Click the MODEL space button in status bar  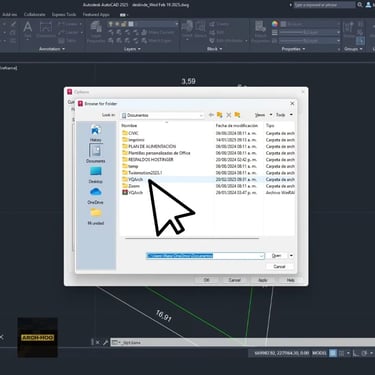[319, 353]
